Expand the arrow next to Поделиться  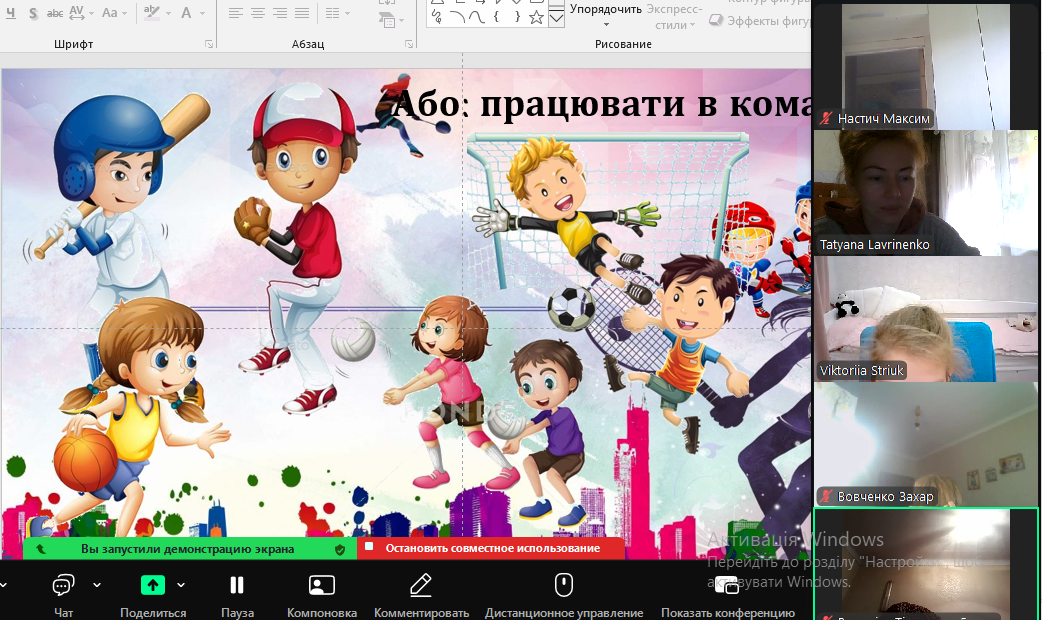[181, 585]
